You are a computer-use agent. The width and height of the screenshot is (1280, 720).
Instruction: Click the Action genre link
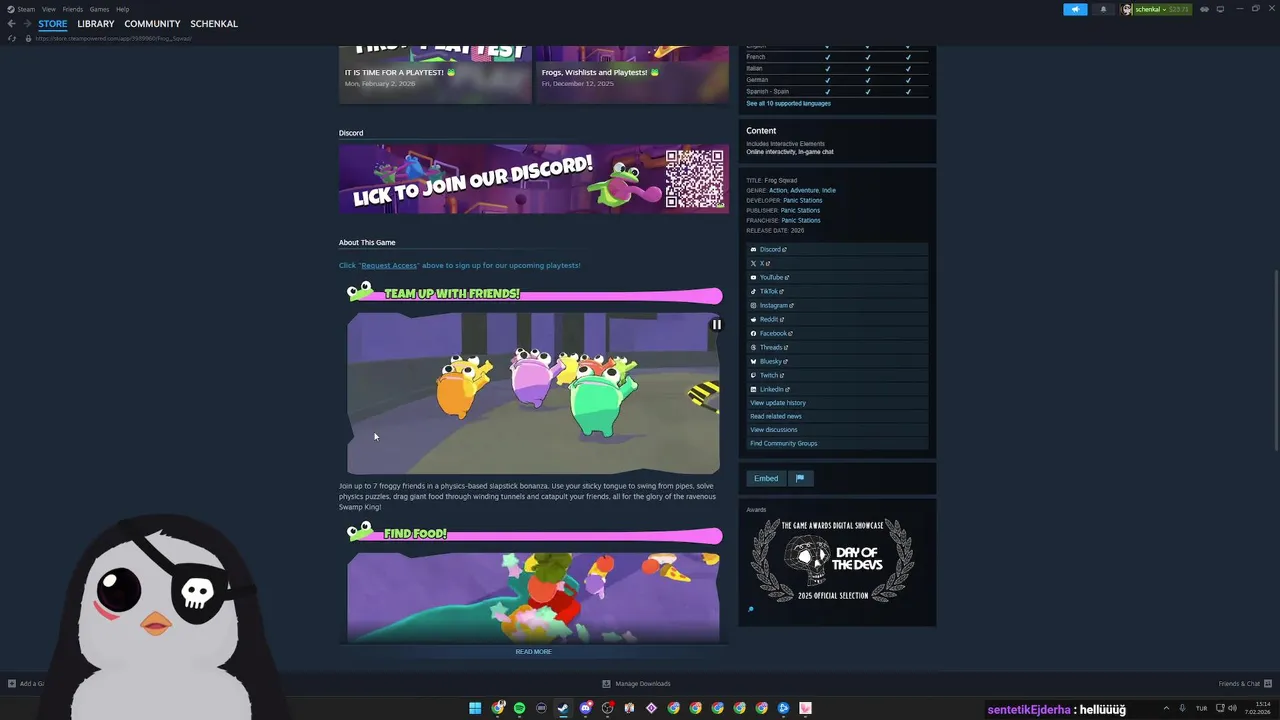click(x=778, y=190)
